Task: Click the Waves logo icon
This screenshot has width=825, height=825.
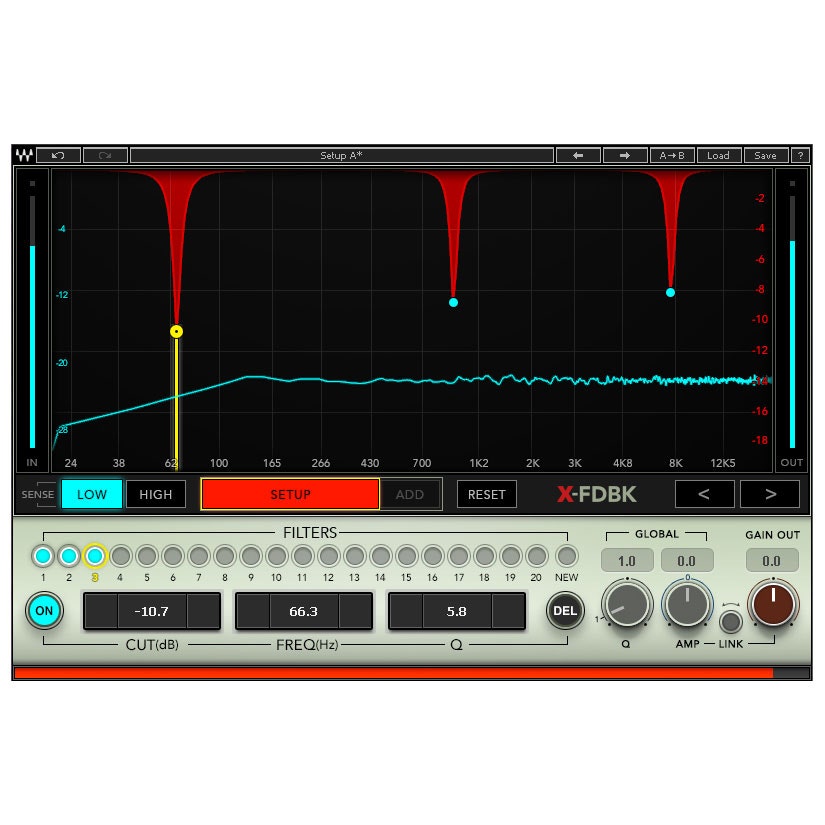Action: [x=24, y=155]
